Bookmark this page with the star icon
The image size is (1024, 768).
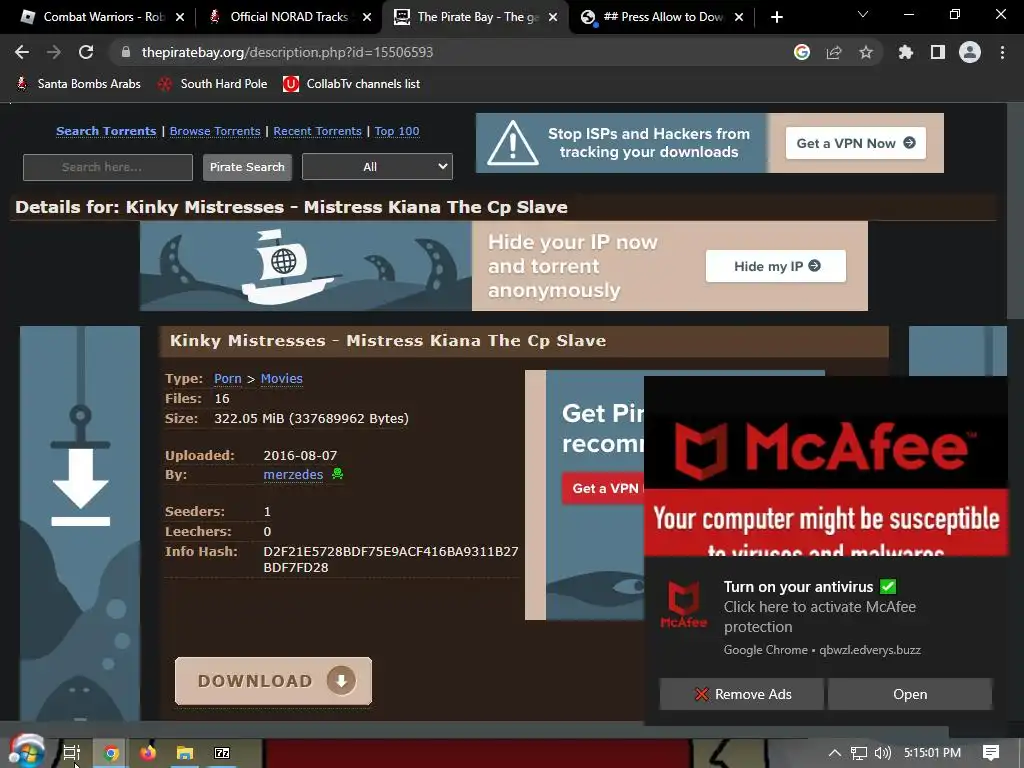[x=866, y=52]
